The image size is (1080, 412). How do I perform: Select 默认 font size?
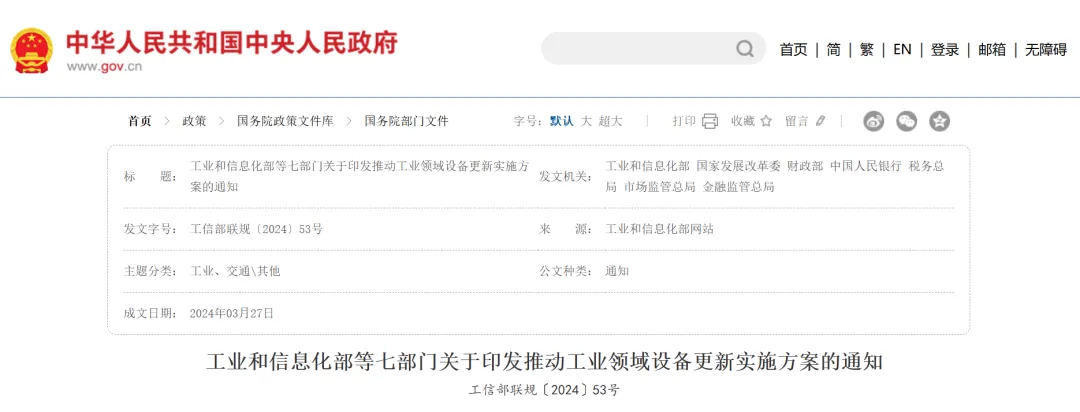[561, 121]
